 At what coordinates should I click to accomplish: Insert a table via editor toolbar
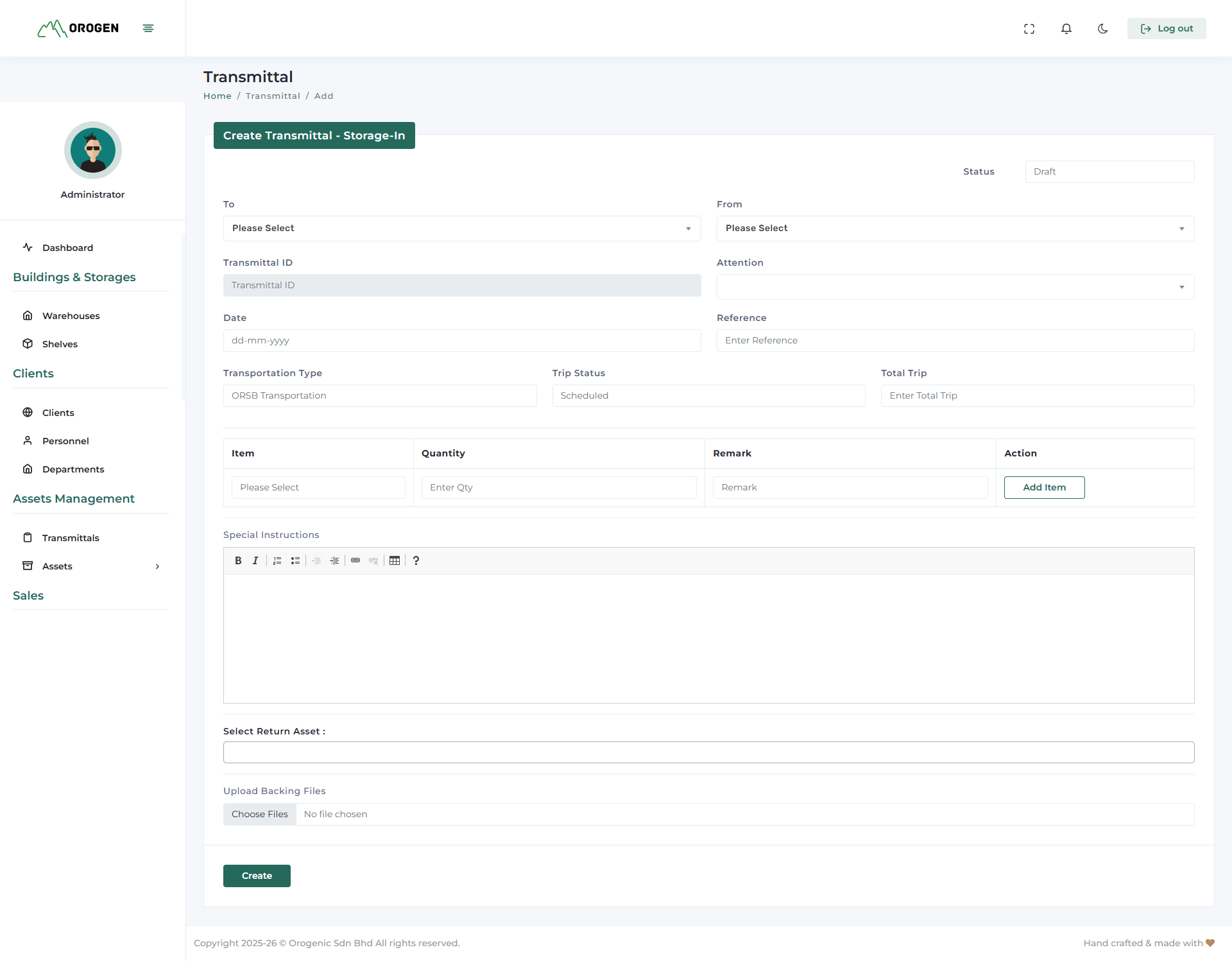(395, 560)
